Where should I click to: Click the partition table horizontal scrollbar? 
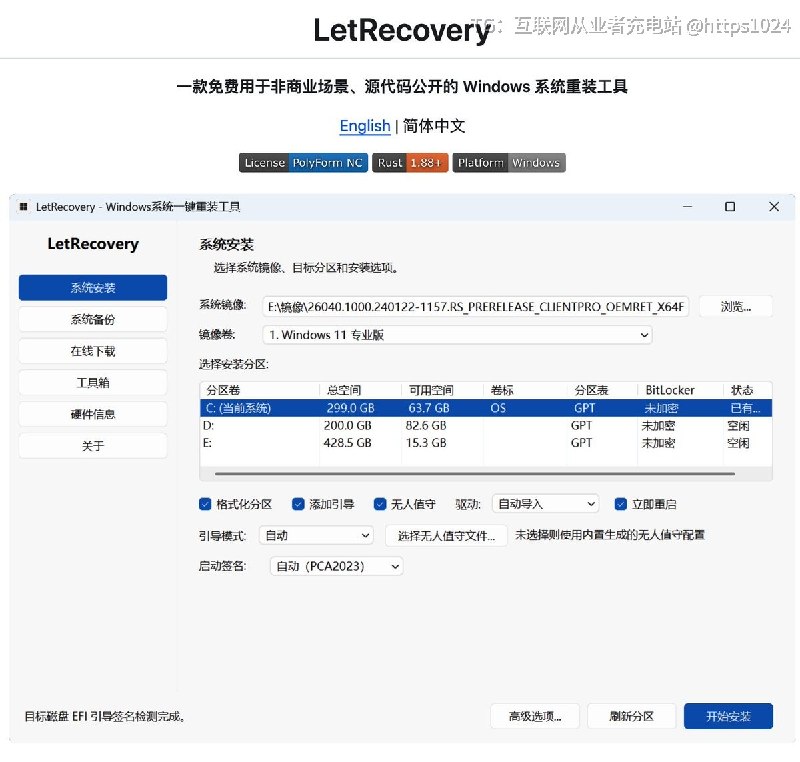click(x=474, y=474)
